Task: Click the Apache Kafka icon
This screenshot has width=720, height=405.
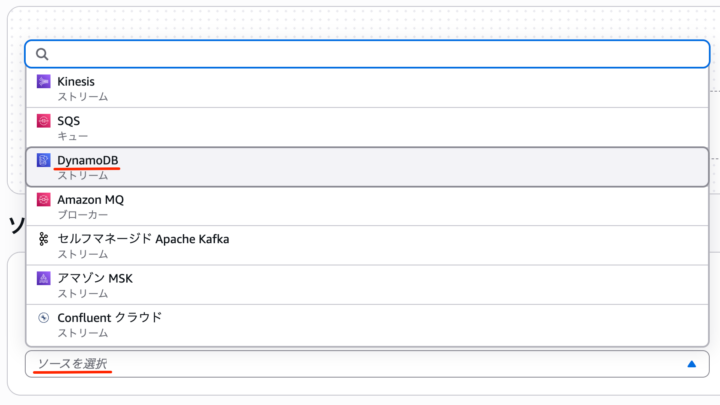Action: click(x=43, y=239)
